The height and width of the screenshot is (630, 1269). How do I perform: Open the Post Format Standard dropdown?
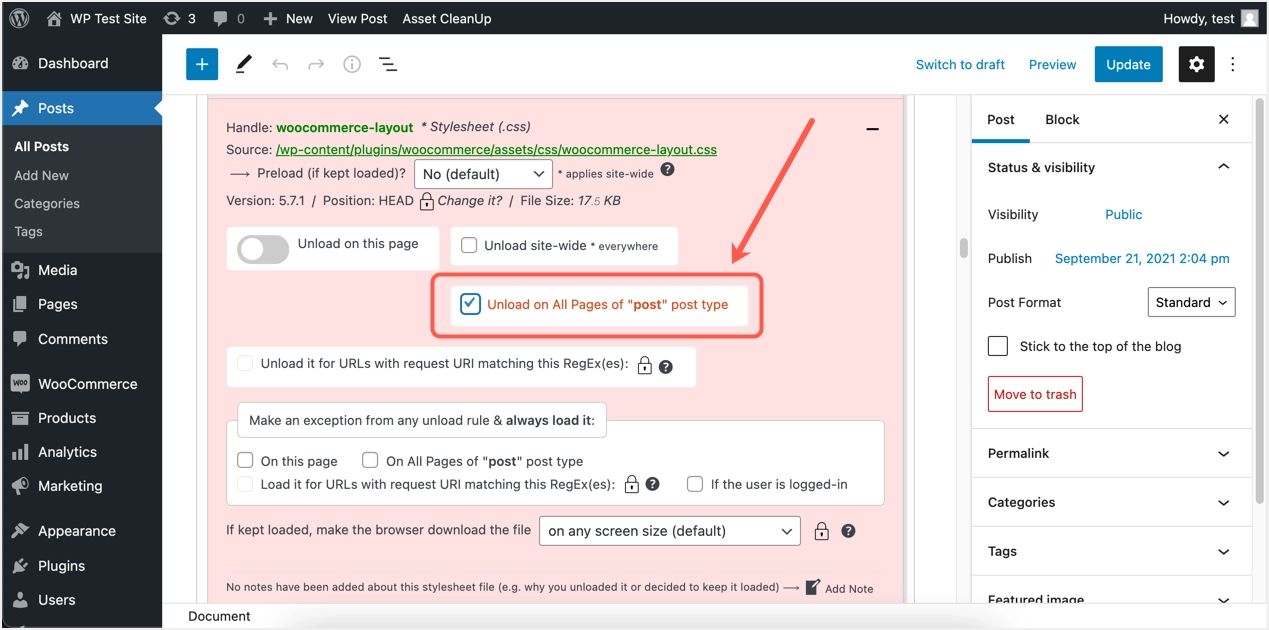1192,302
